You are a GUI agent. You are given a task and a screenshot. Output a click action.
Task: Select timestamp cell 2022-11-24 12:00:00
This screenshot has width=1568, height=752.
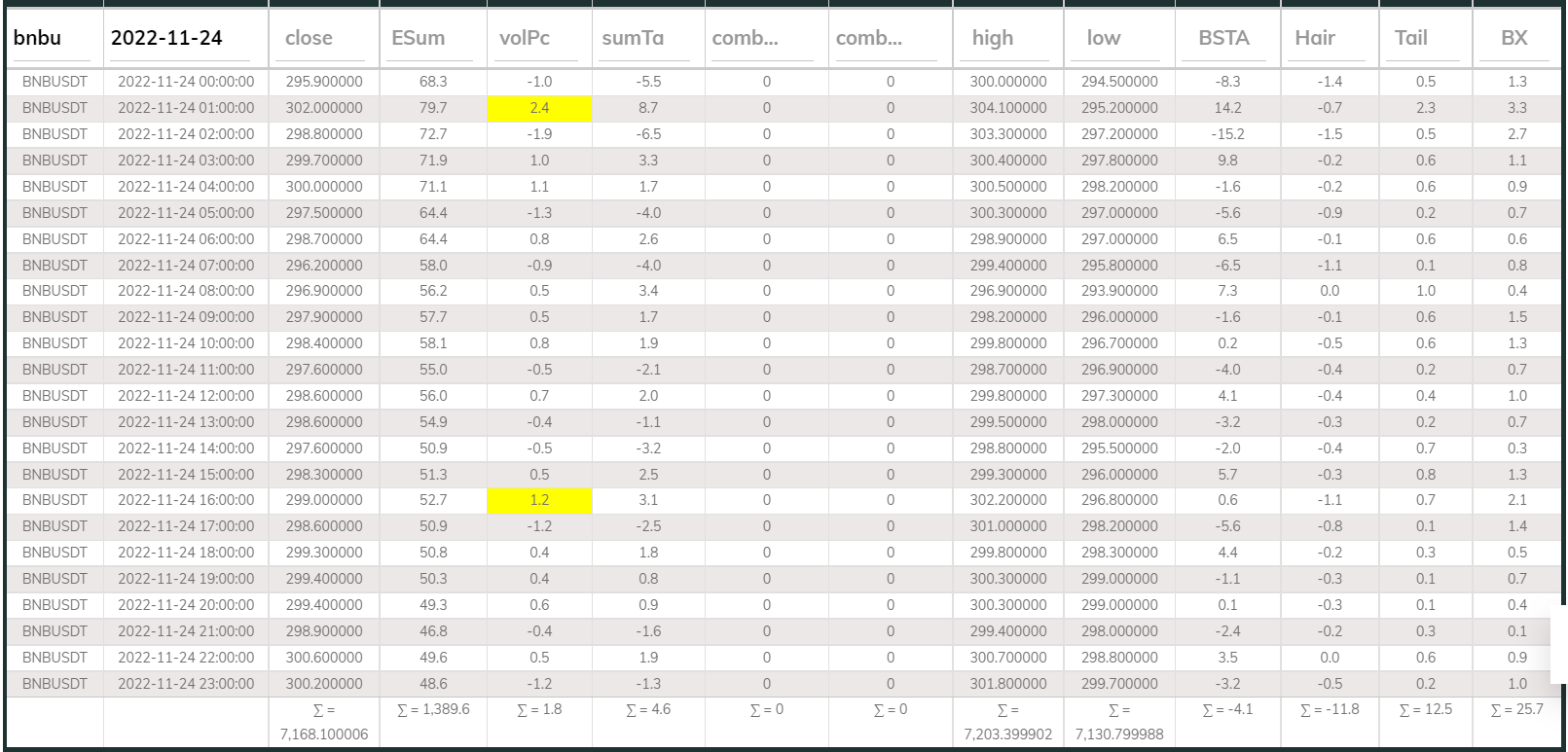coord(186,396)
